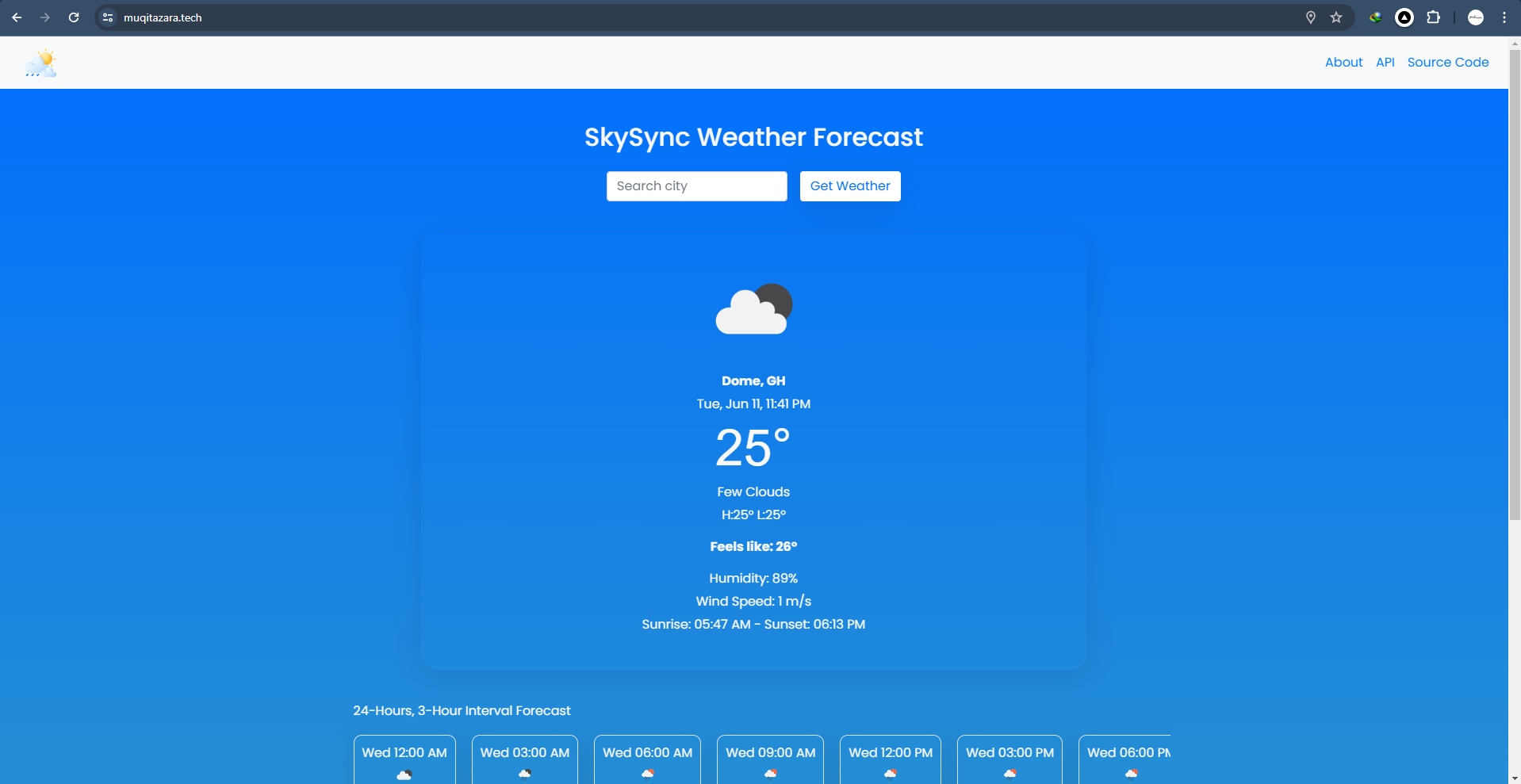The width and height of the screenshot is (1521, 784).
Task: Select the Wed 06:00 AM forecast card
Action: coord(647,759)
